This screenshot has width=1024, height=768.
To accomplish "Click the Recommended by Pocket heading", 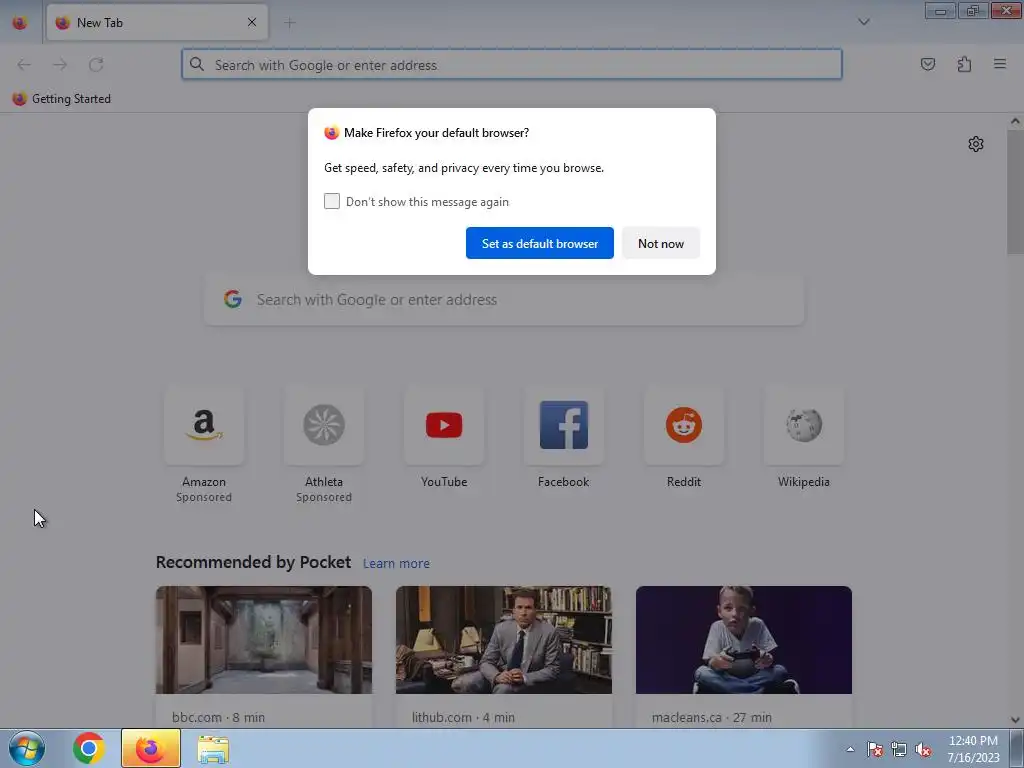I will pos(253,562).
